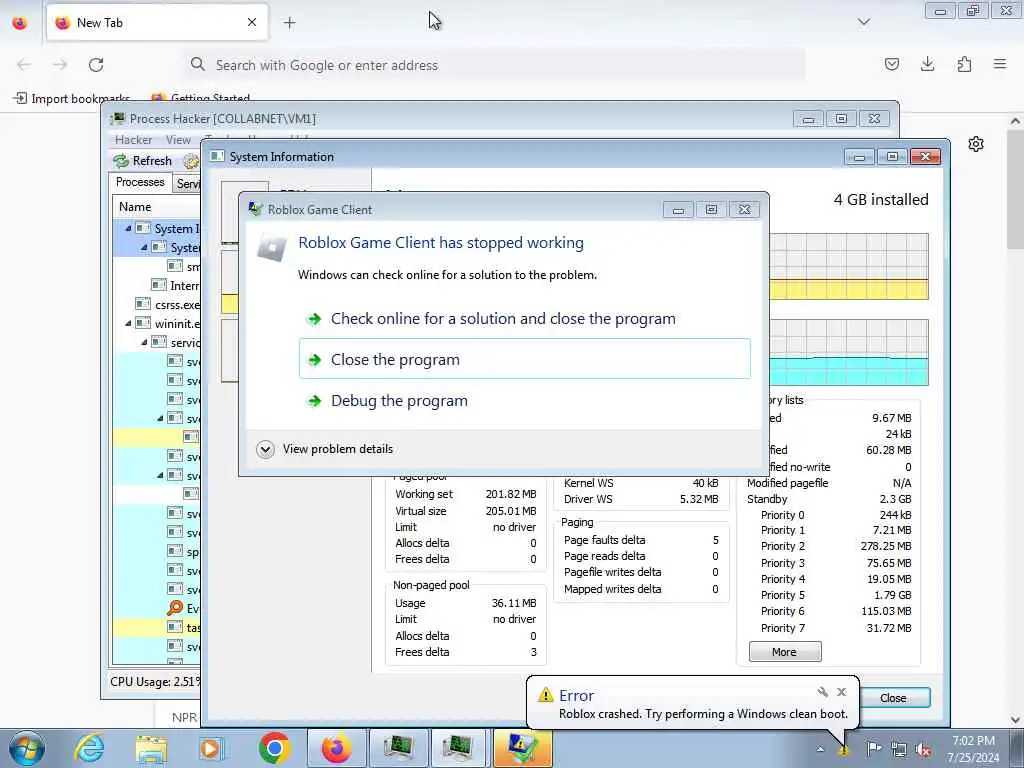Click wrench icon on the Error balloon
The image size is (1024, 768).
823,692
